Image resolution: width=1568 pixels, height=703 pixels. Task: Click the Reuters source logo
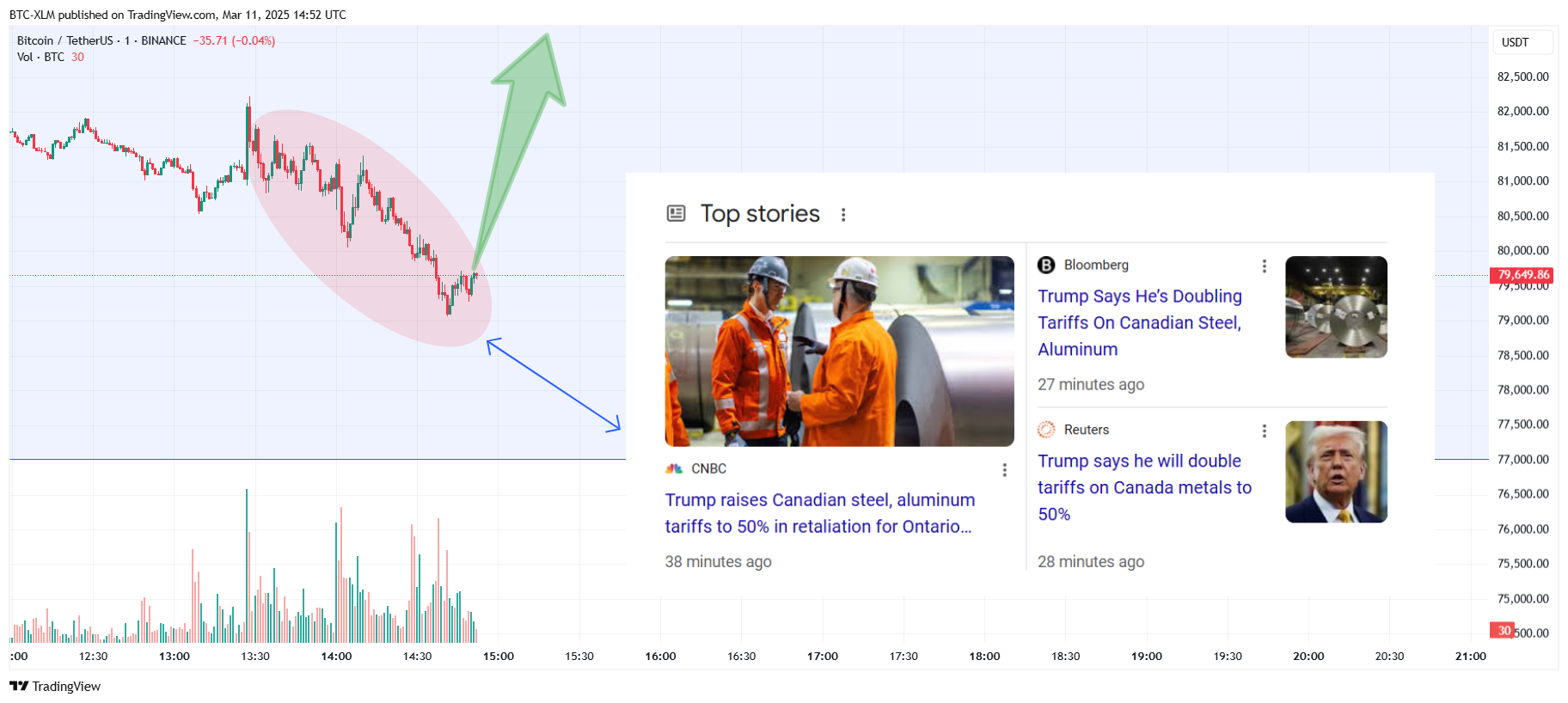click(x=1046, y=430)
